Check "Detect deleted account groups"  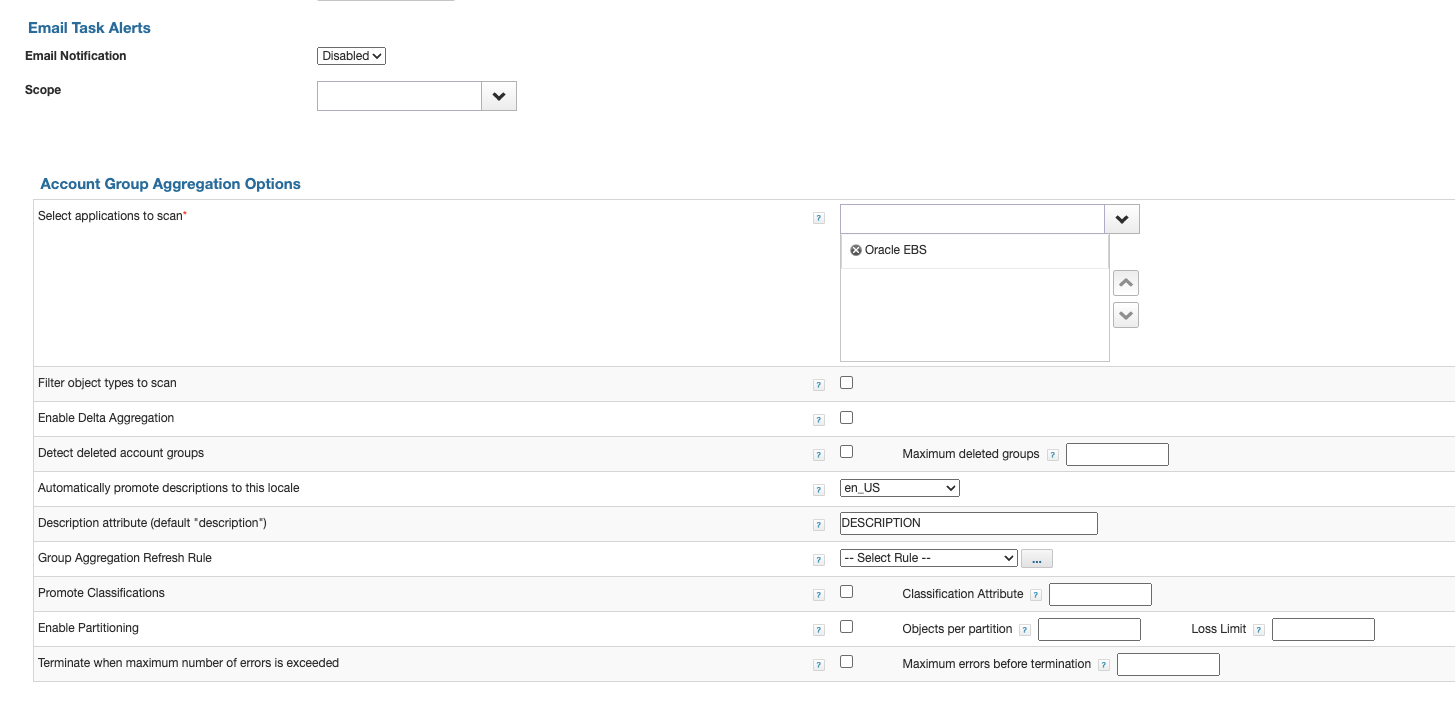(846, 451)
